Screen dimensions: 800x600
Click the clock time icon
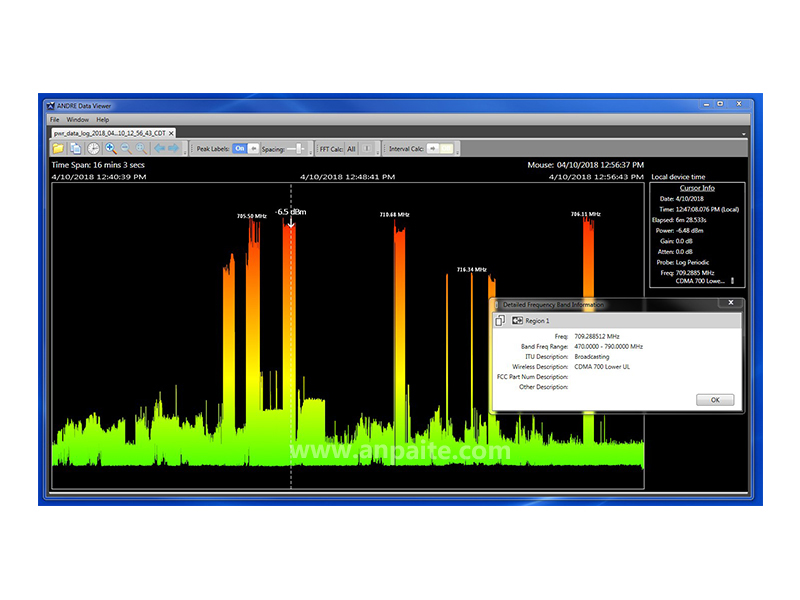92,148
